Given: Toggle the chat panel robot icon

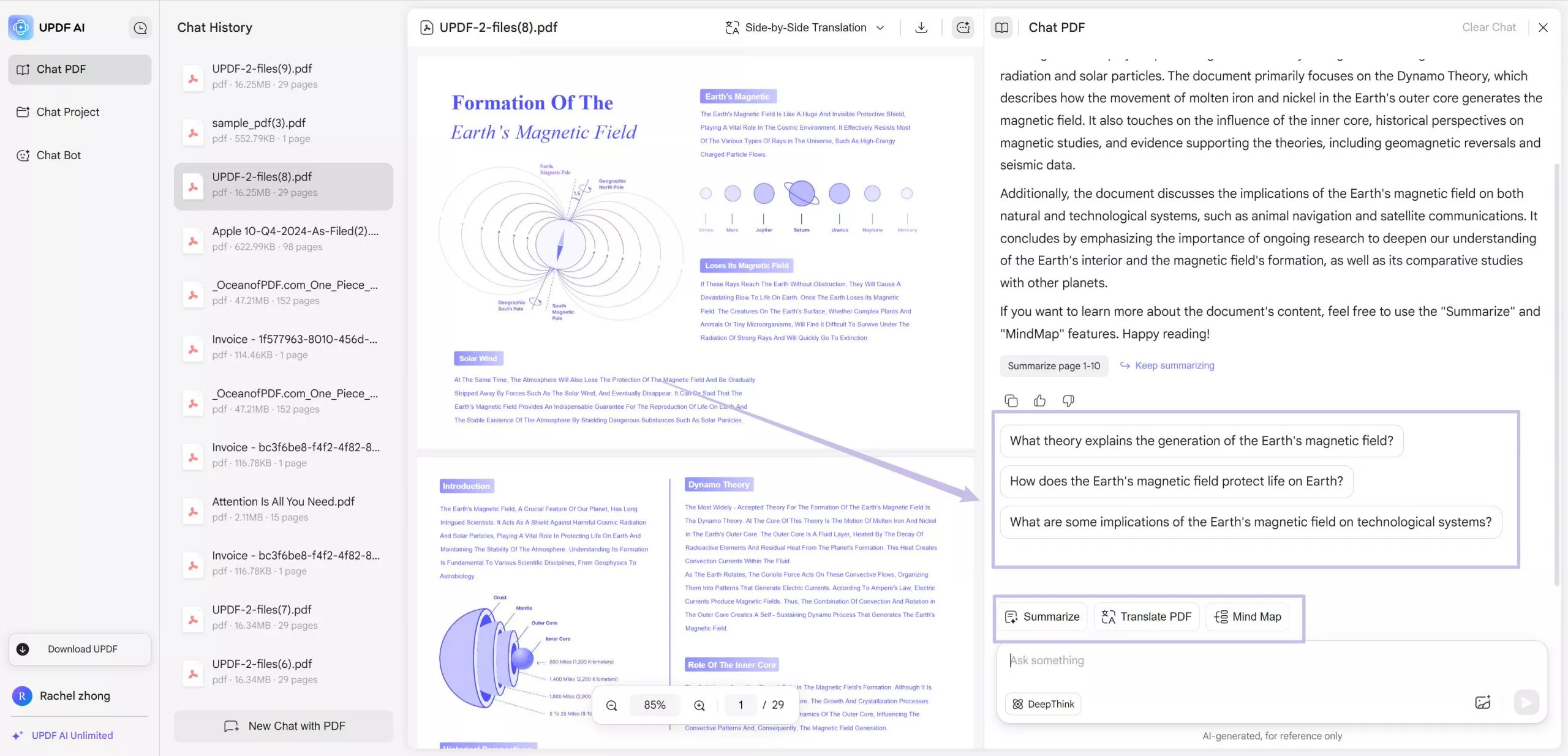Looking at the screenshot, I should pos(963,28).
